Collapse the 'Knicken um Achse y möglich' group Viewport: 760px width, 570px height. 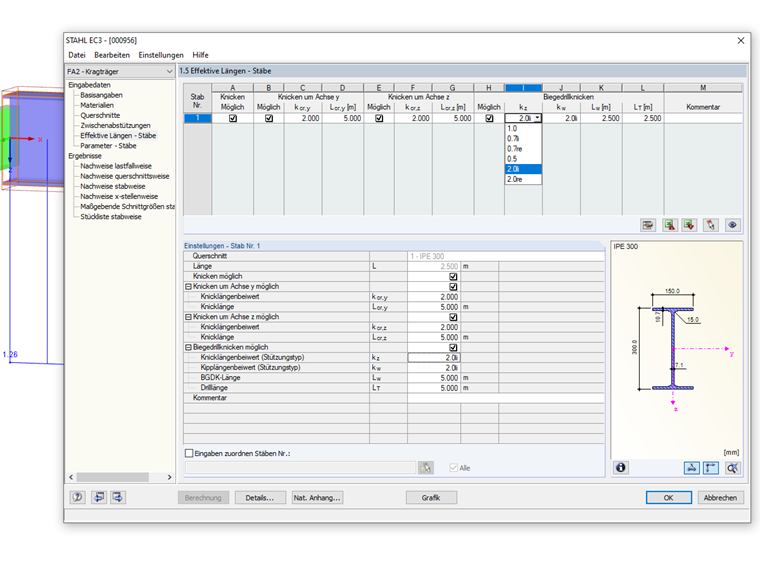(188, 286)
